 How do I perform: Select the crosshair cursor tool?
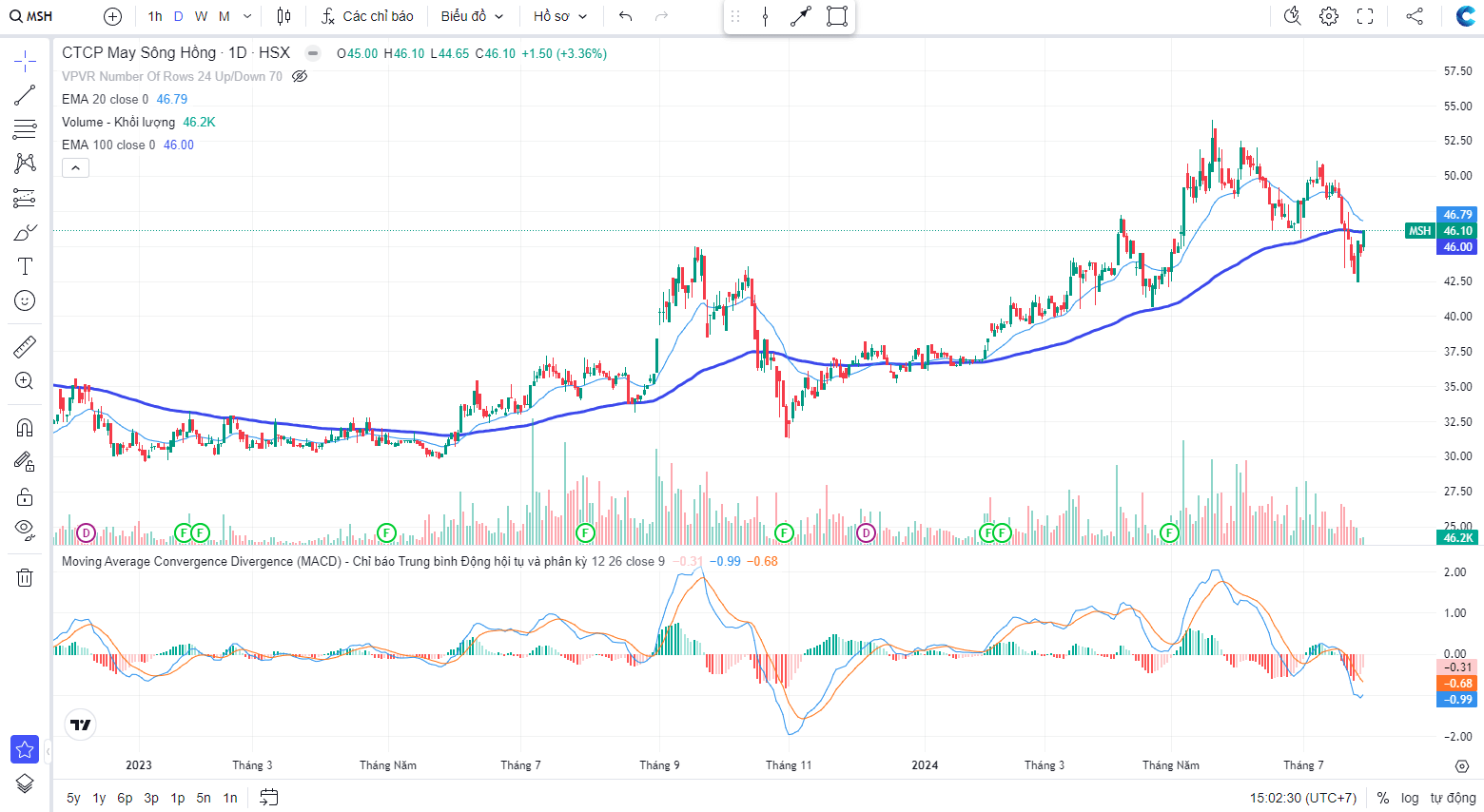25,62
